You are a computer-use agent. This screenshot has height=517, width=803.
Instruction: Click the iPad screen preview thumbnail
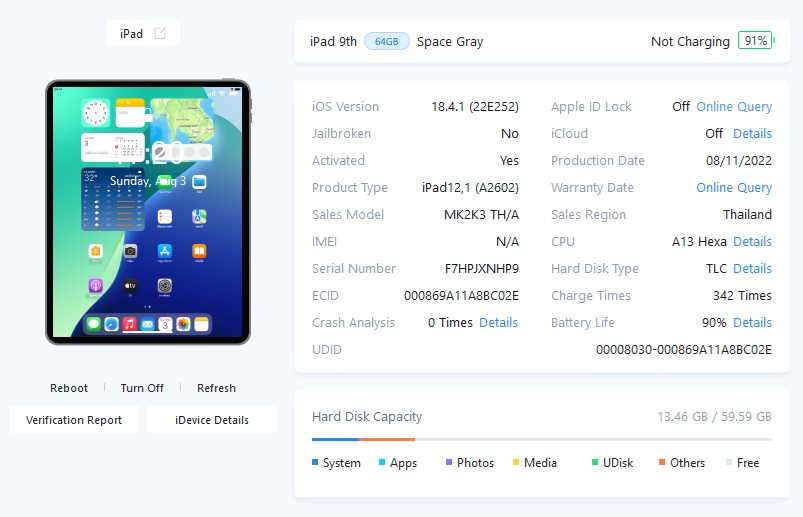(148, 212)
